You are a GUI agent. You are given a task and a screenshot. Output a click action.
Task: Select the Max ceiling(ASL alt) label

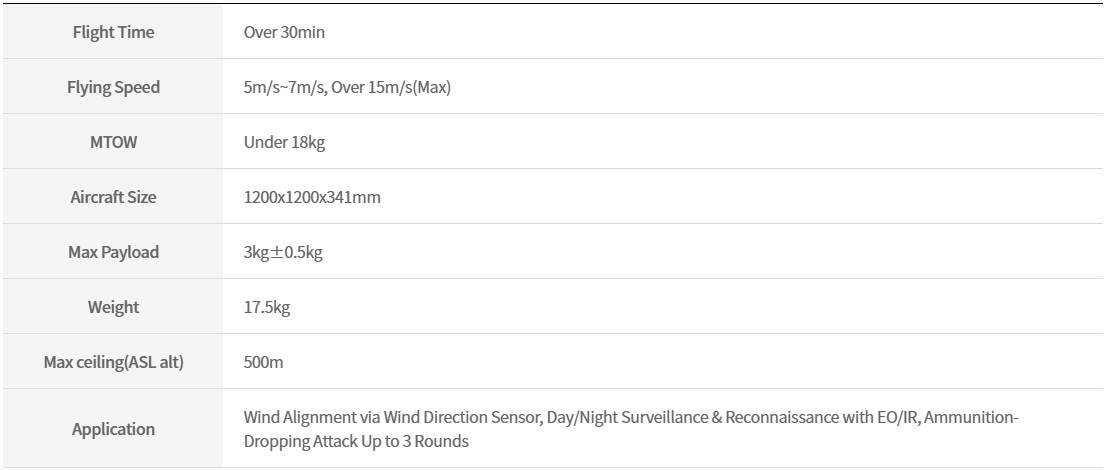click(113, 363)
